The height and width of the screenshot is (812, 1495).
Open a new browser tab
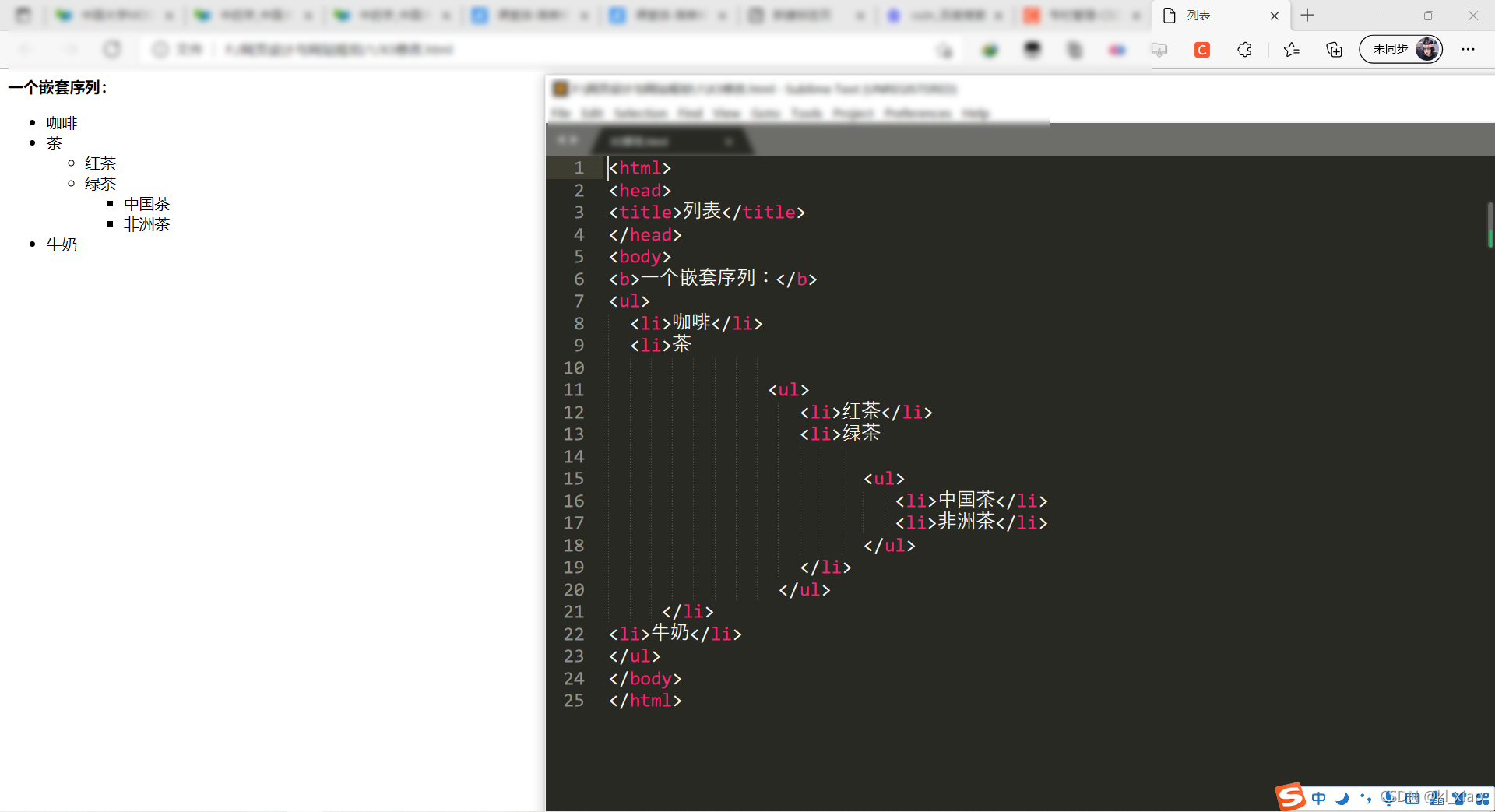(x=1307, y=16)
